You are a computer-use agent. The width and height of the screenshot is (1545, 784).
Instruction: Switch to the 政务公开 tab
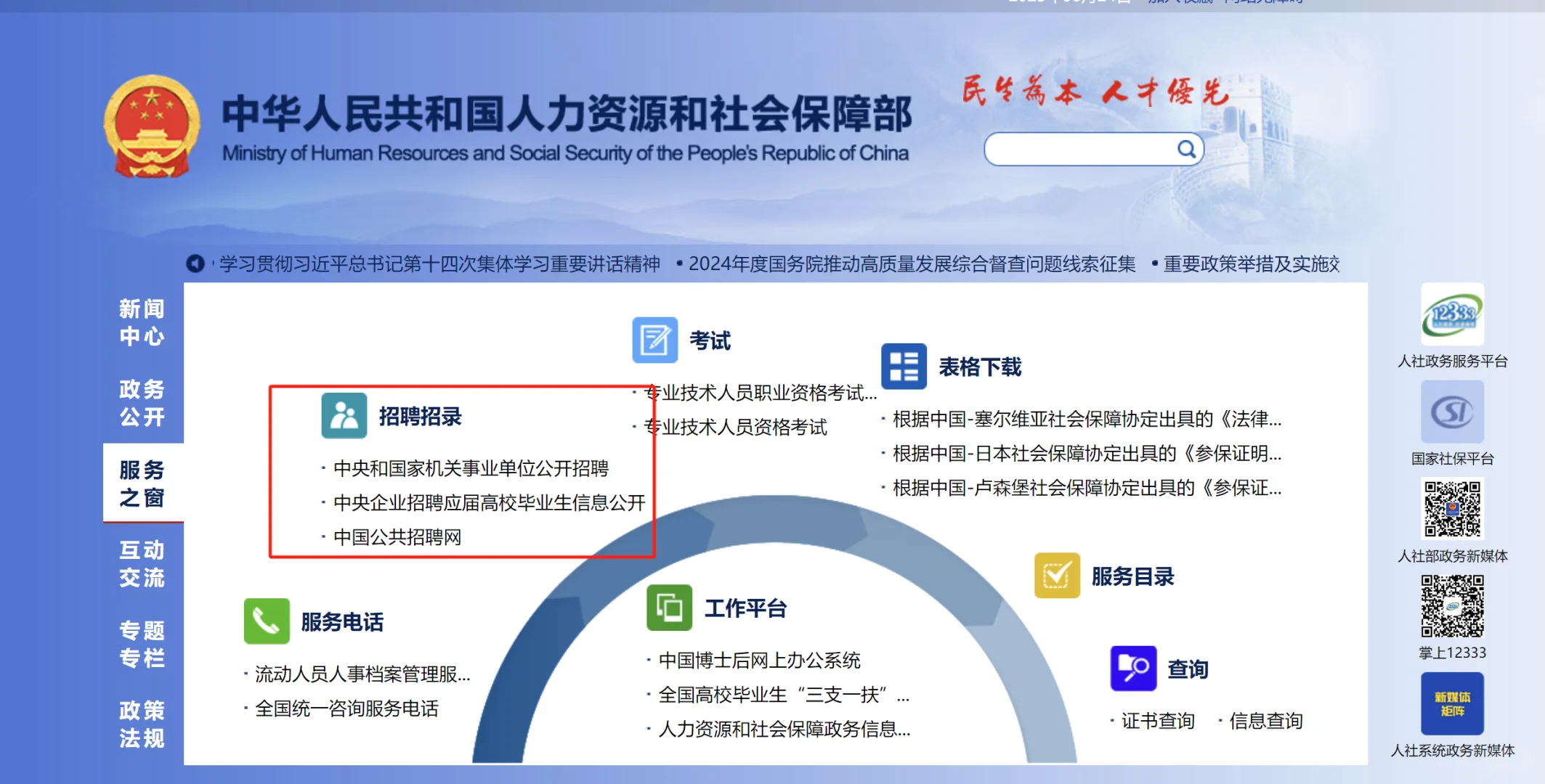click(142, 403)
